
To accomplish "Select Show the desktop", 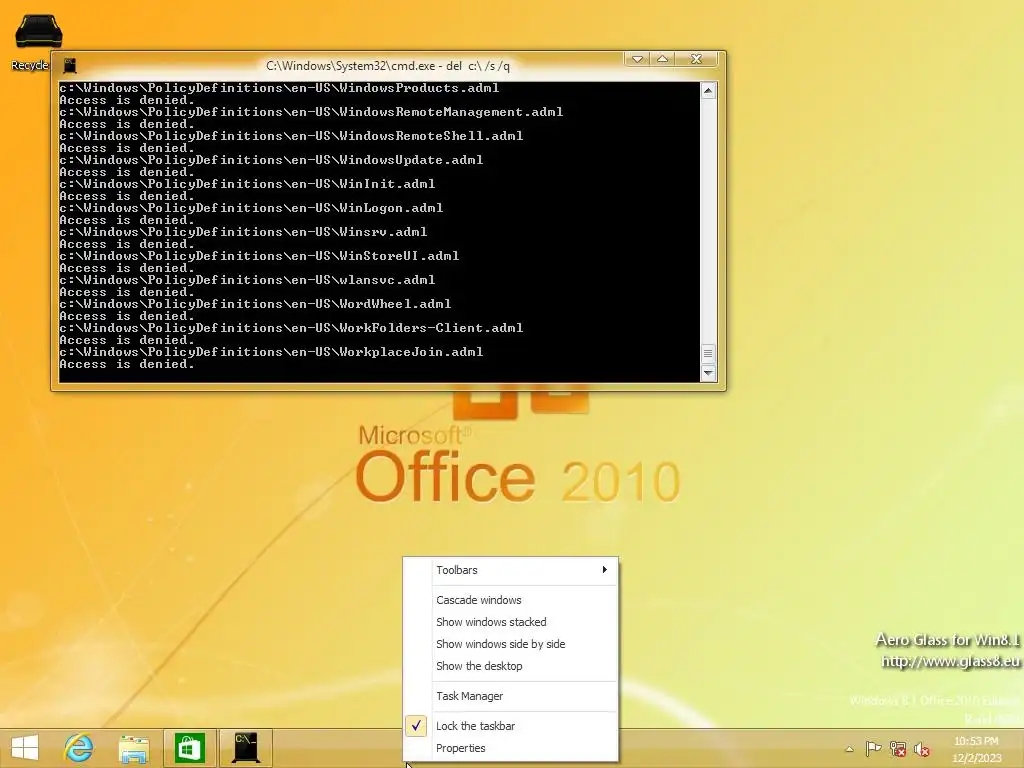I will [x=511, y=666].
